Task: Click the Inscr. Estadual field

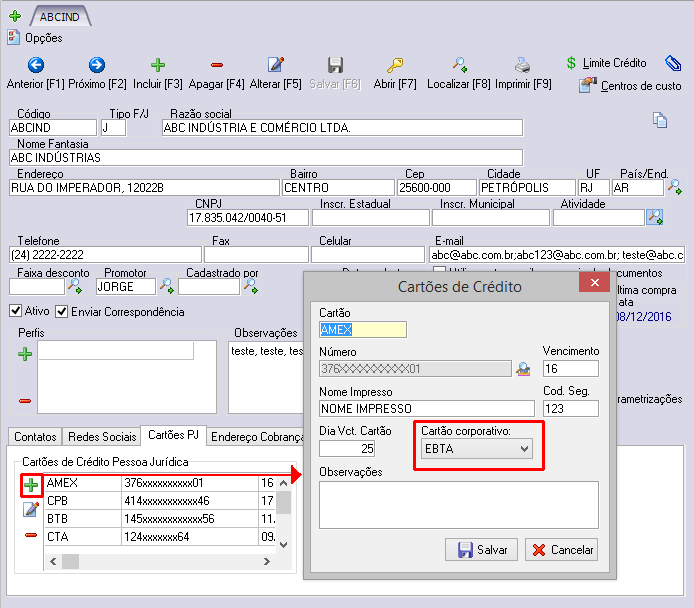Action: coord(370,217)
